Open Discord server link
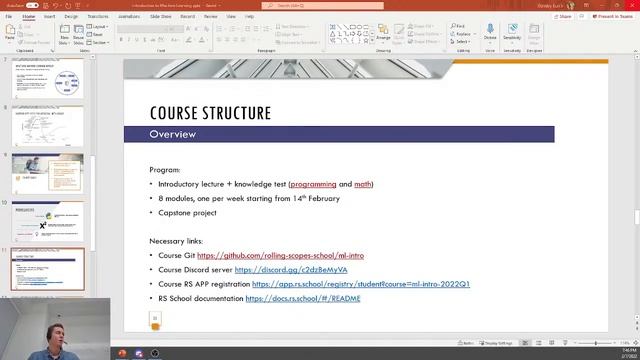 point(291,270)
